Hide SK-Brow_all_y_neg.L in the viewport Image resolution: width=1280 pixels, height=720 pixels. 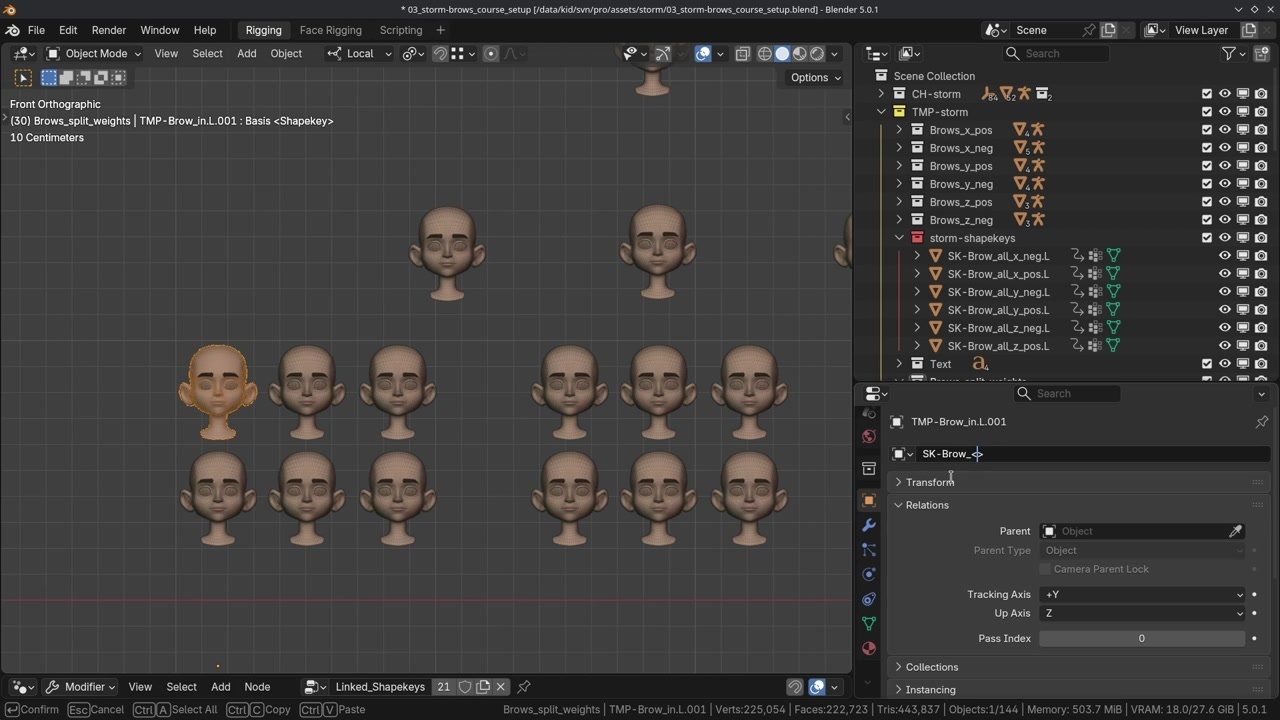coord(1224,292)
